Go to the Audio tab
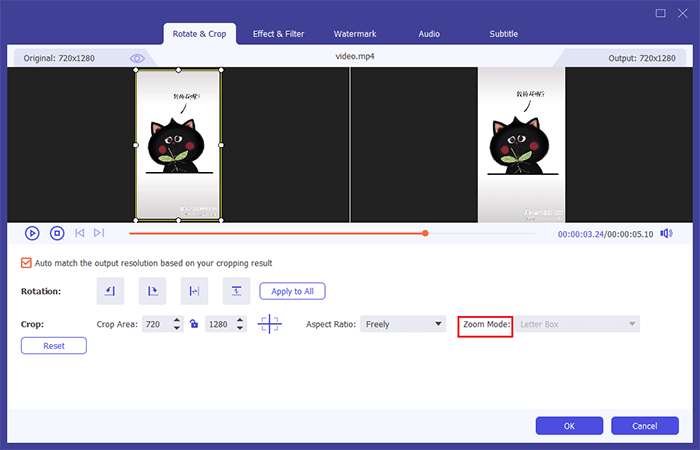700x450 pixels. pos(429,34)
